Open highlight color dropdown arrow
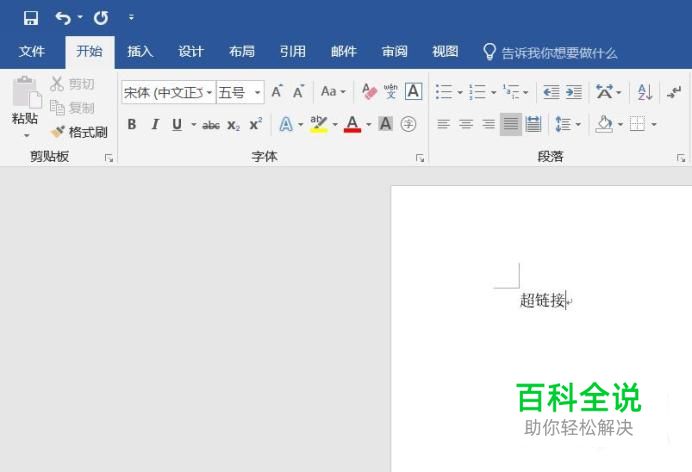Viewport: 692px width, 472px height. tap(335, 124)
